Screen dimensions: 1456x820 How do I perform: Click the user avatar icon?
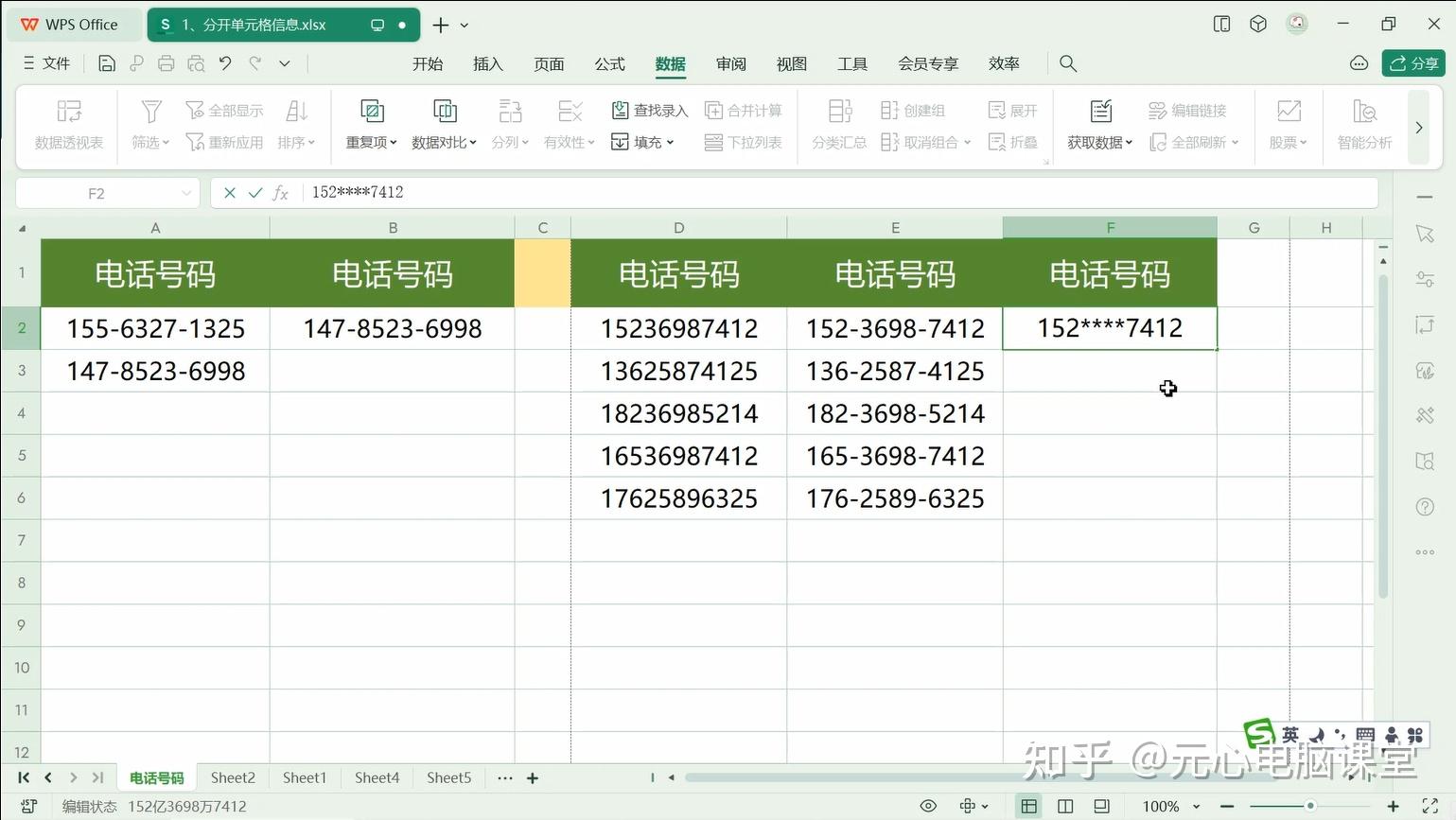click(x=1297, y=25)
